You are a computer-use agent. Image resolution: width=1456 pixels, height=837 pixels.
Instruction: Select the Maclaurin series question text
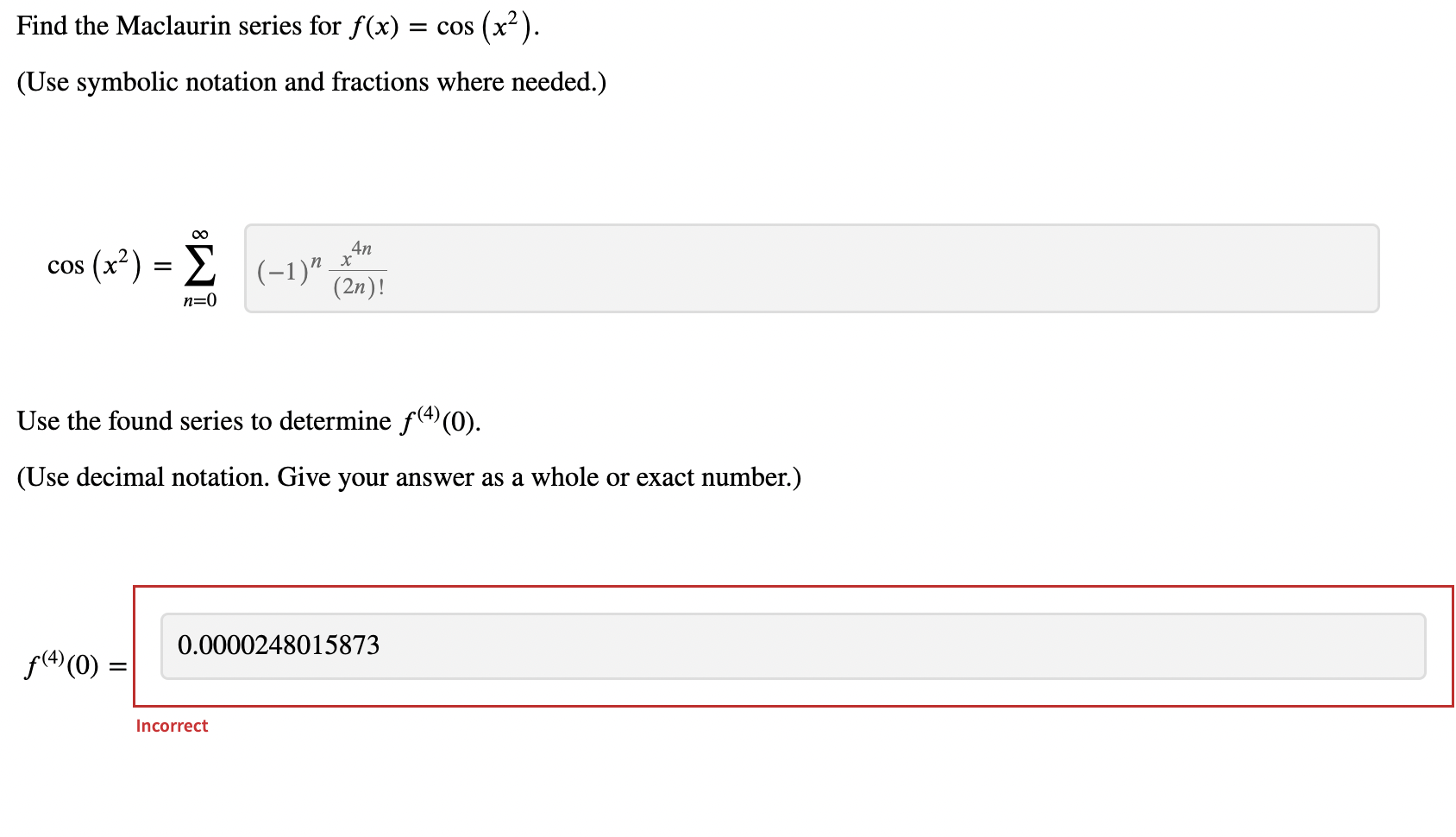pyautogui.click(x=276, y=25)
